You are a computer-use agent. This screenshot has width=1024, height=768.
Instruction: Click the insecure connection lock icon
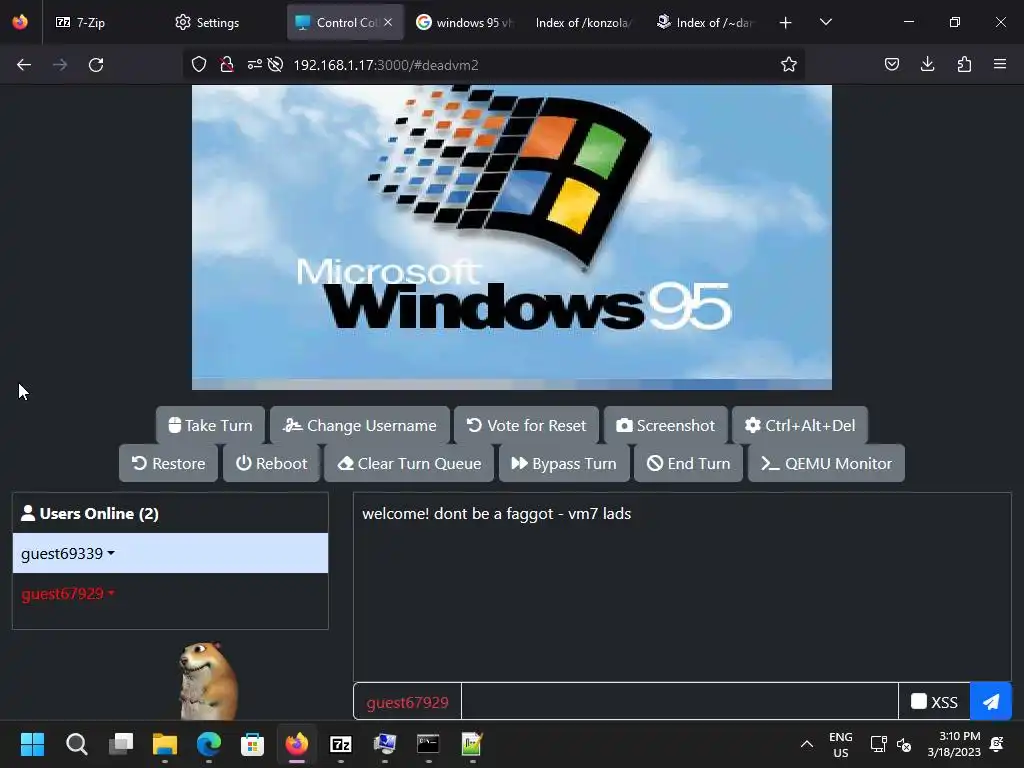pos(227,65)
